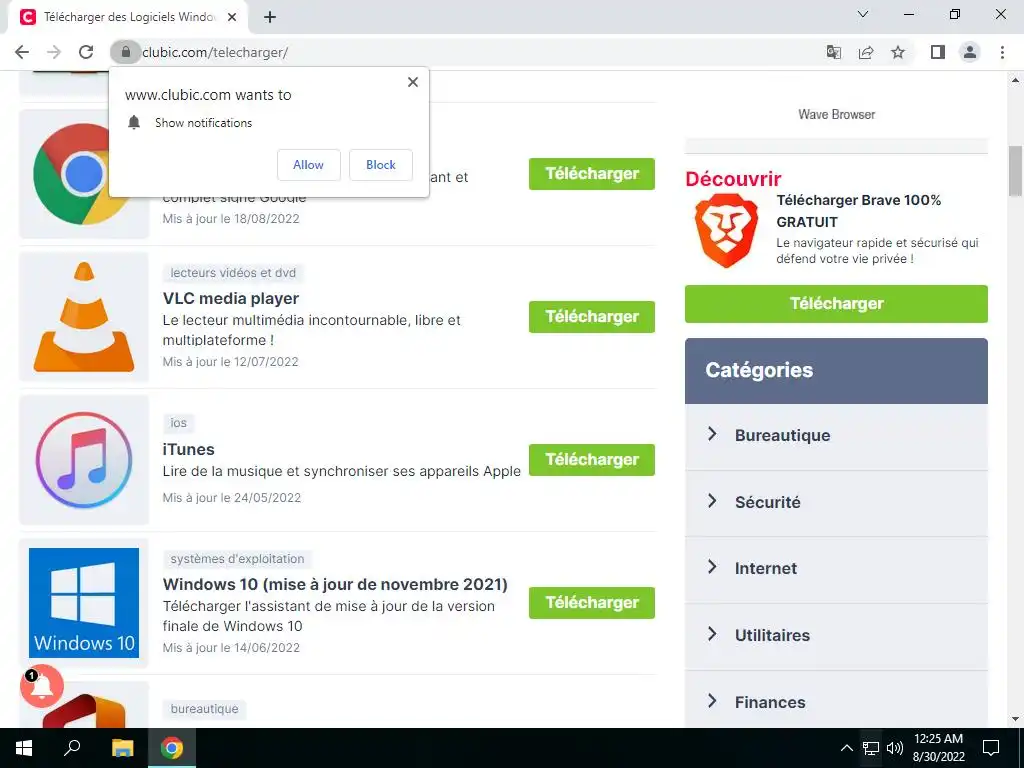The width and height of the screenshot is (1024, 768).
Task: Click scrollbar down arrow
Action: point(1015,720)
